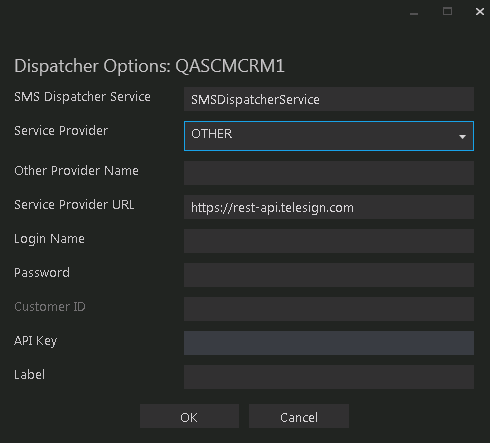Click into the Service Provider URL field

pyautogui.click(x=329, y=207)
